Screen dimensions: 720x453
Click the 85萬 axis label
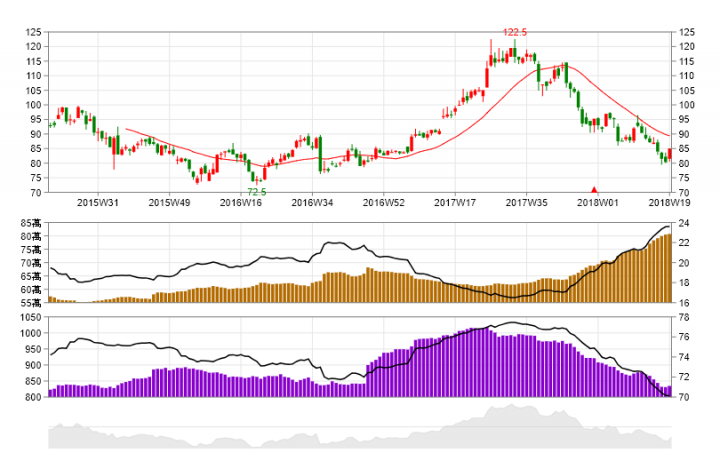pyautogui.click(x=31, y=223)
